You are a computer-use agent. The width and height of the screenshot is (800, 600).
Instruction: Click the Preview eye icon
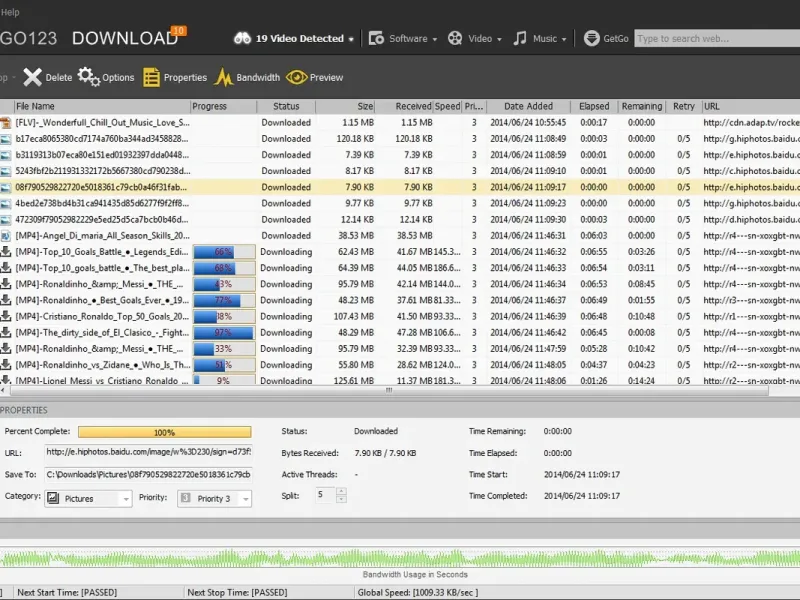(x=296, y=78)
